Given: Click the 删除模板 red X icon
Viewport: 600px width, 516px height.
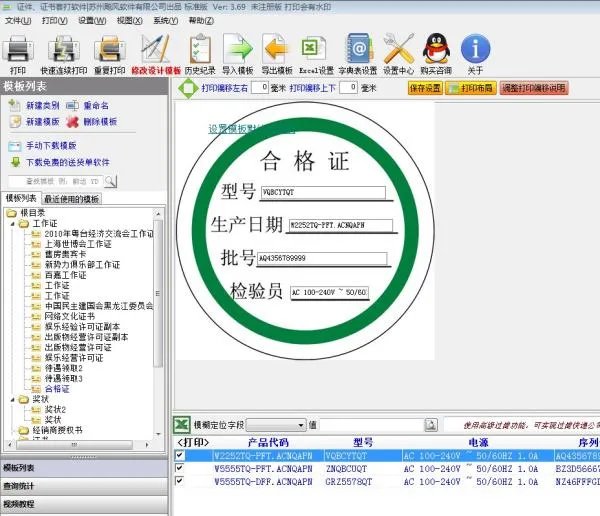Looking at the screenshot, I should [72, 122].
